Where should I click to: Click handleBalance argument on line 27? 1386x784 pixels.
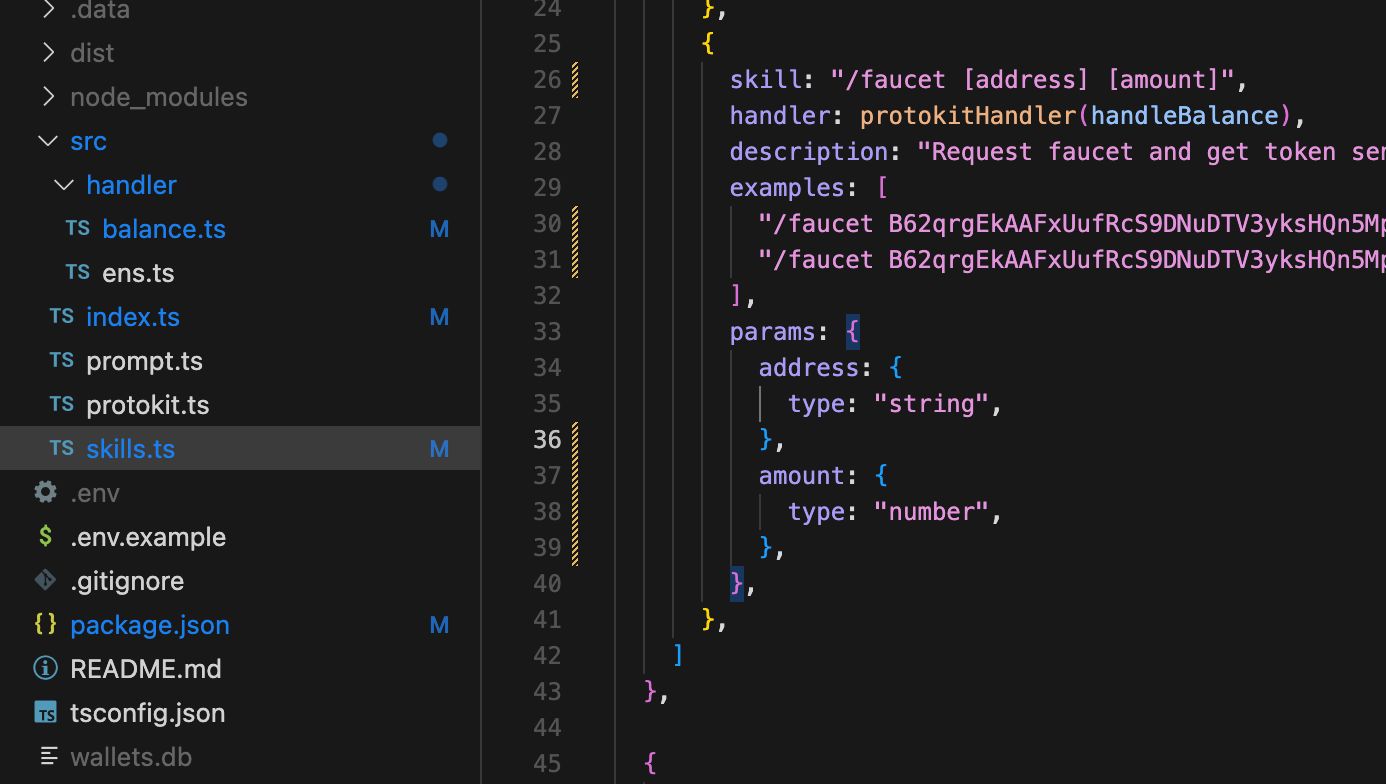(x=1185, y=115)
